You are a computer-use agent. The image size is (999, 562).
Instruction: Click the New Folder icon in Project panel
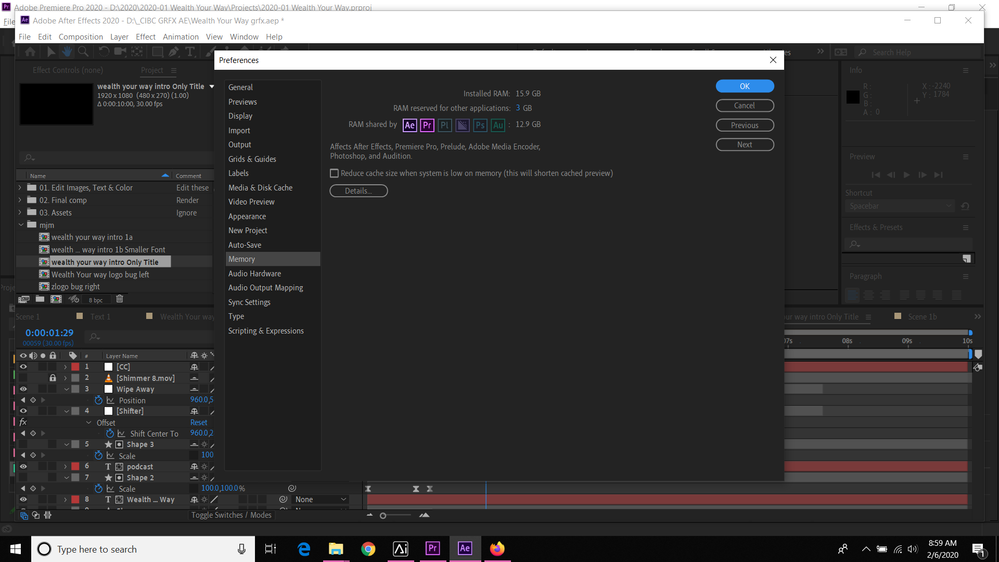click(x=40, y=299)
